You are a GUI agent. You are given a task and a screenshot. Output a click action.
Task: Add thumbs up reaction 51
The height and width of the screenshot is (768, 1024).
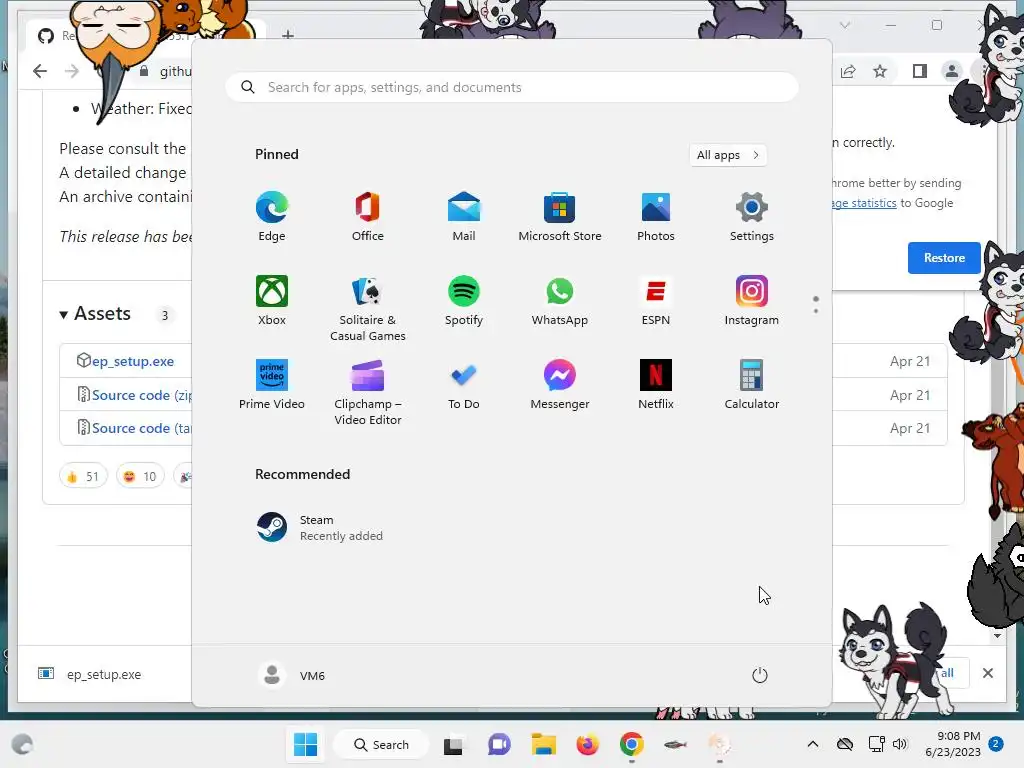tap(83, 476)
